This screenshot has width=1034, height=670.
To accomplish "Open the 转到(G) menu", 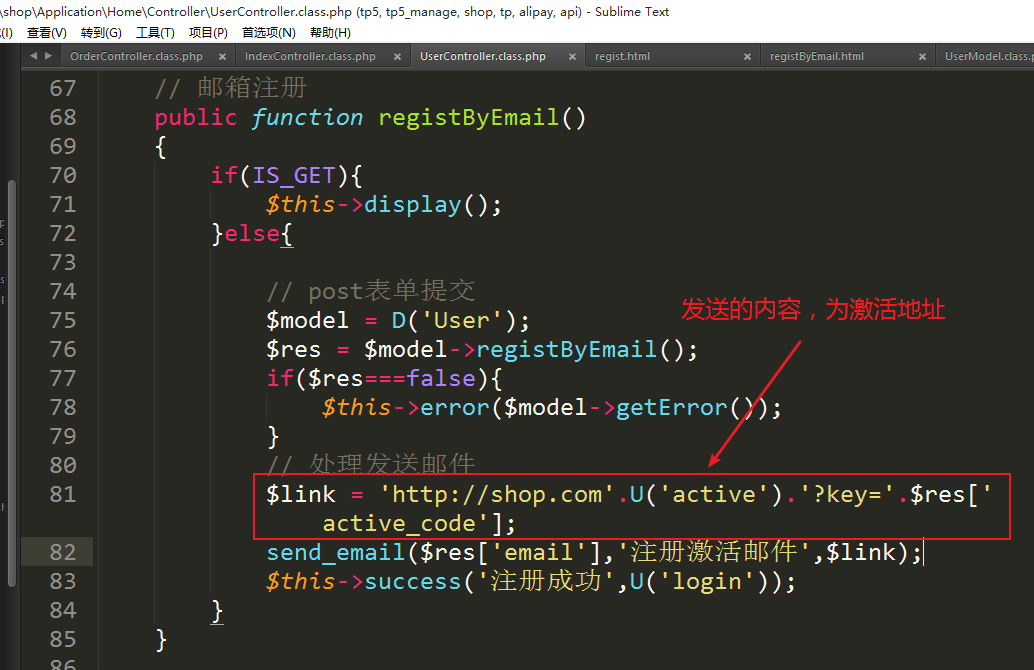I will (100, 32).
